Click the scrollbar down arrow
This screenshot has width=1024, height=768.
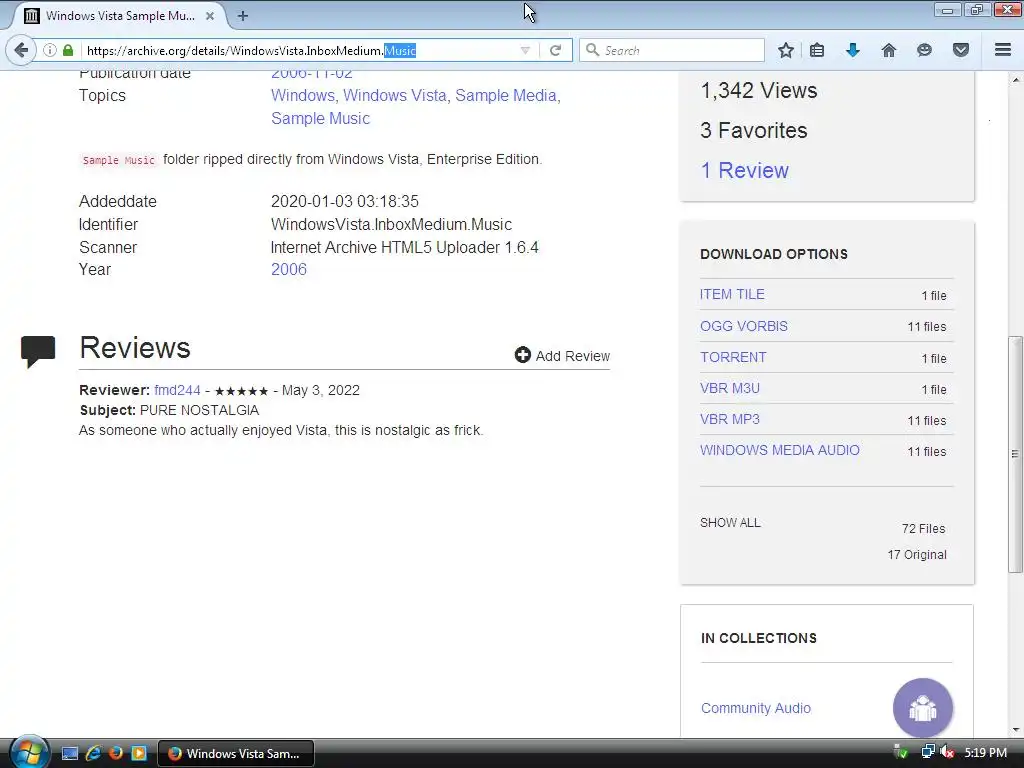point(1016,729)
